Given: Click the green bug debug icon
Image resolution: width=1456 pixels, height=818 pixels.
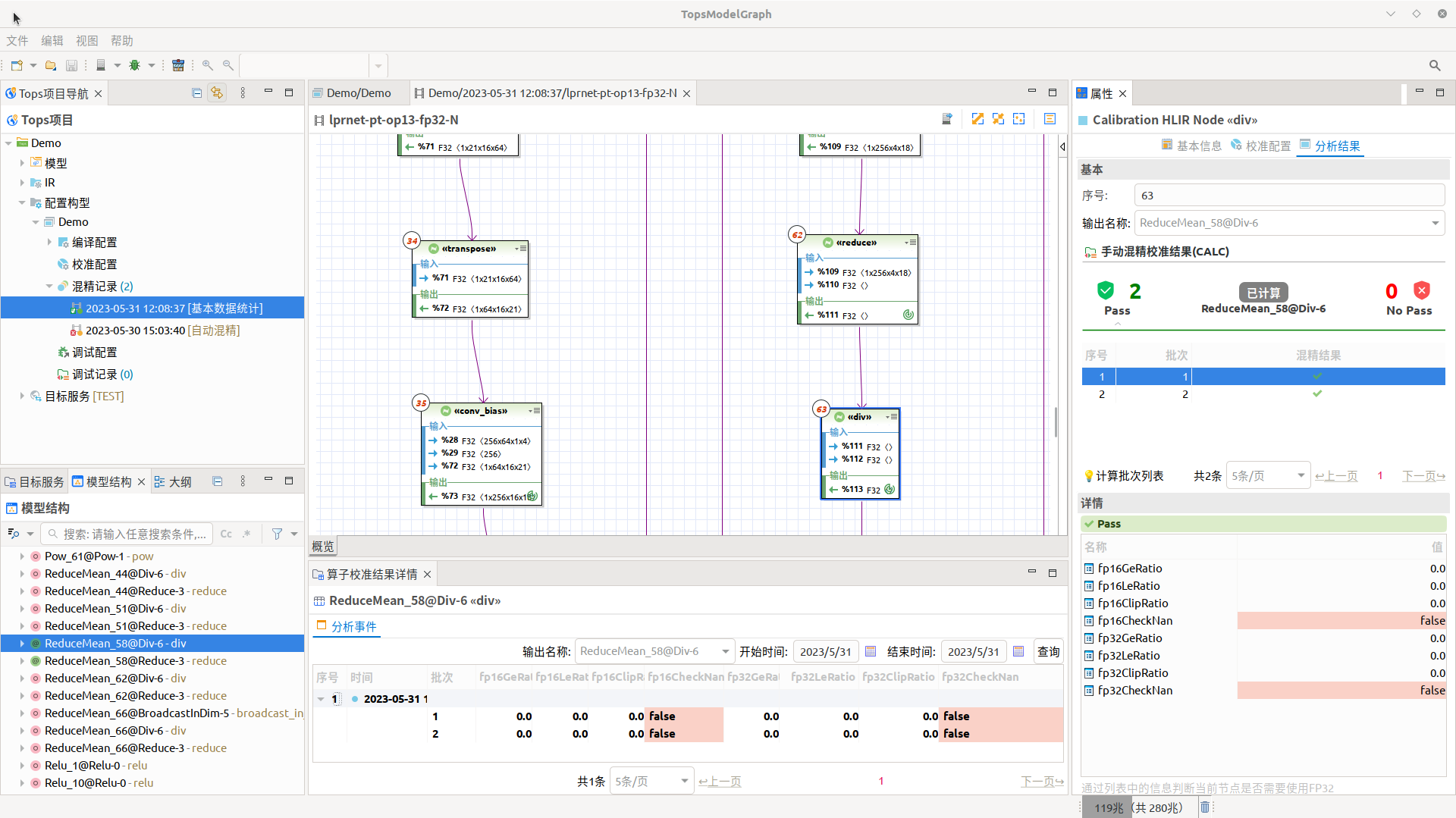Looking at the screenshot, I should (135, 65).
